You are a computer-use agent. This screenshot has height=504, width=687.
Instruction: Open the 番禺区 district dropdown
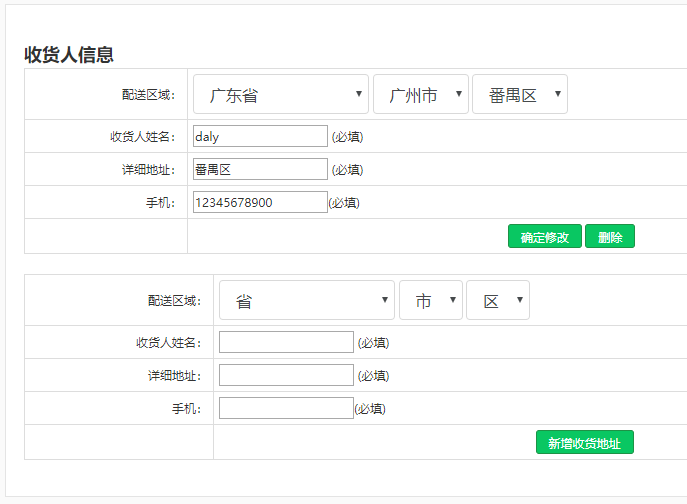tap(520, 95)
